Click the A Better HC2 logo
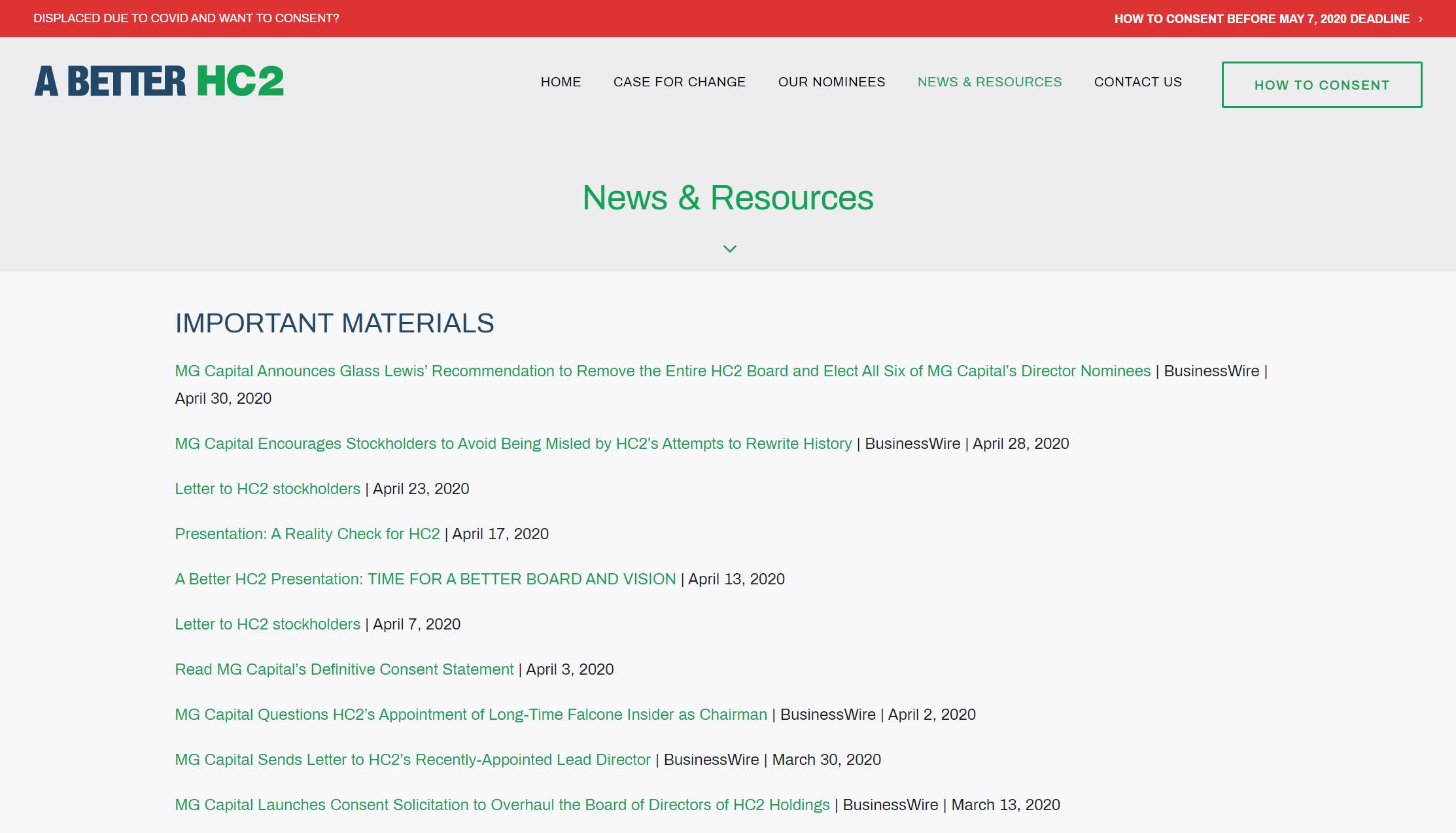 click(159, 81)
